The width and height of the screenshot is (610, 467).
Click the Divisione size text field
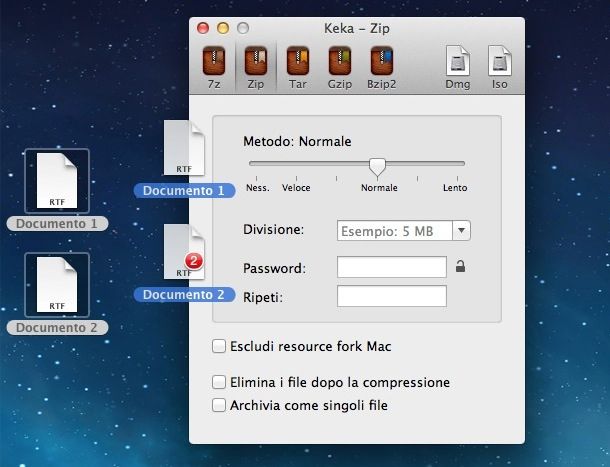[395, 230]
